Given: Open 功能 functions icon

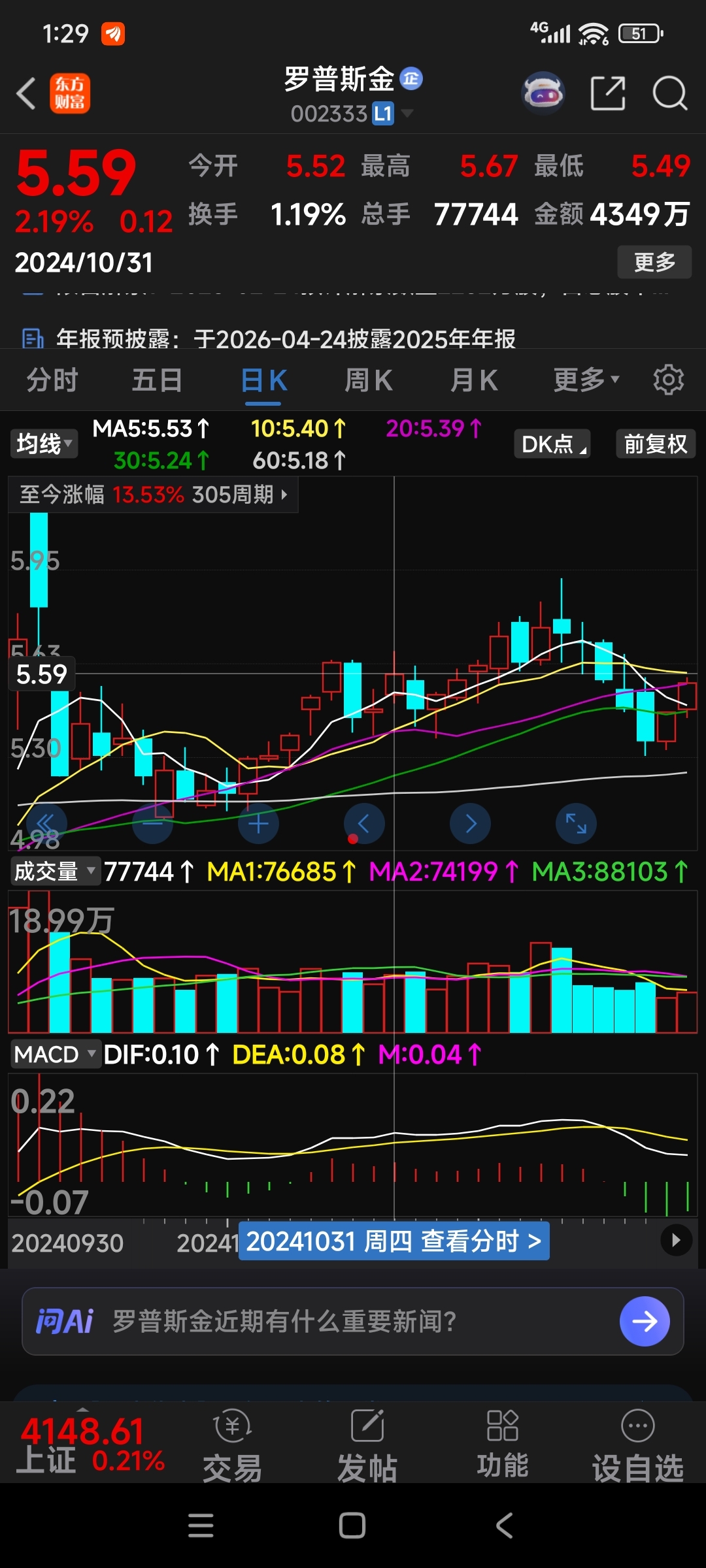Looking at the screenshot, I should pos(502,1444).
